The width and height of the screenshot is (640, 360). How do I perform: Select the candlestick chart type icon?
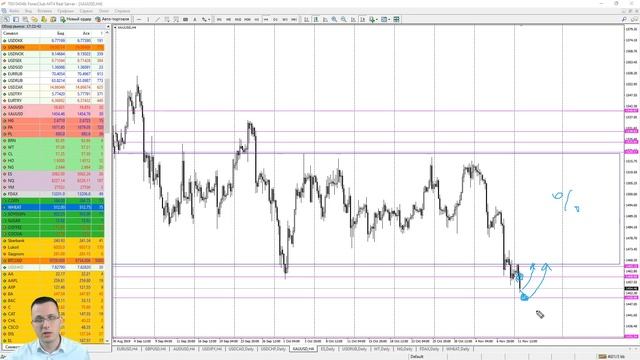coord(316,19)
